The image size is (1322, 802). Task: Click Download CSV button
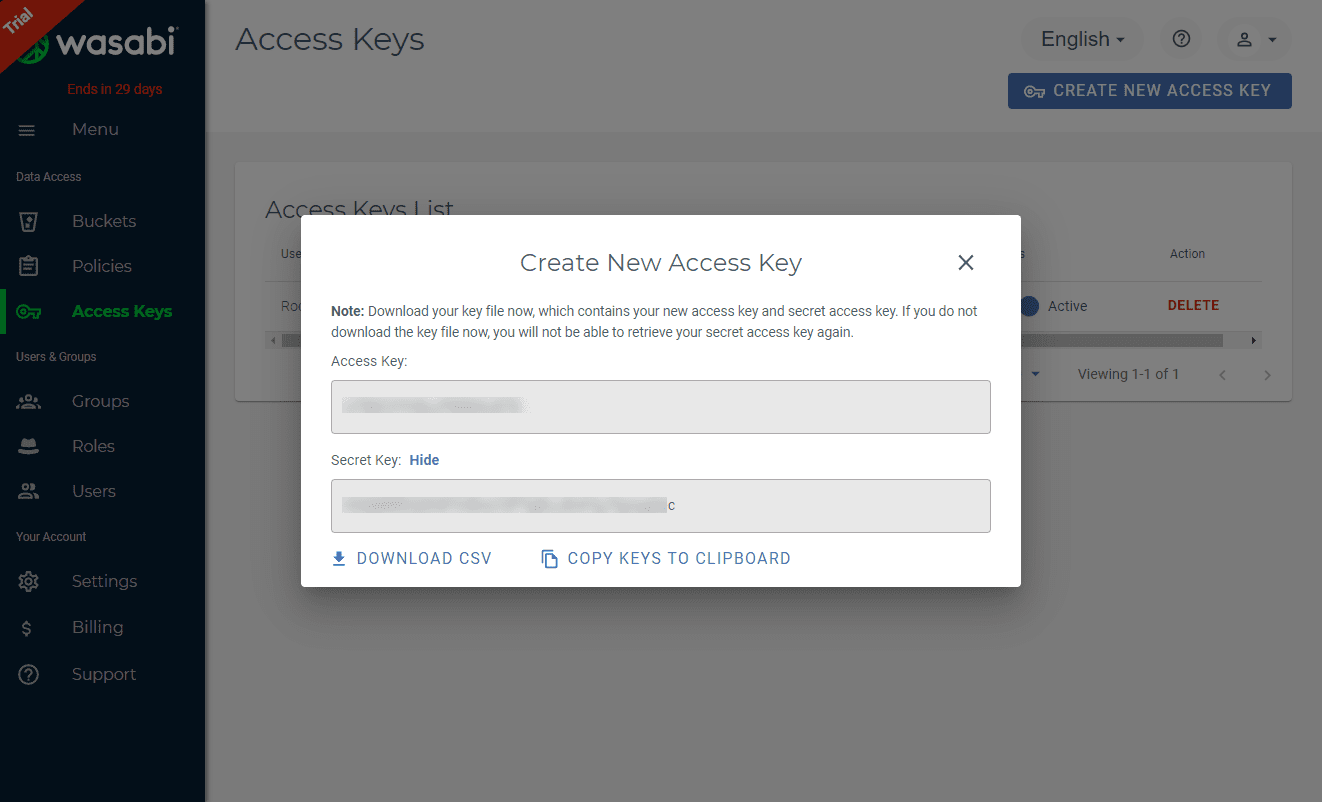pyautogui.click(x=412, y=558)
